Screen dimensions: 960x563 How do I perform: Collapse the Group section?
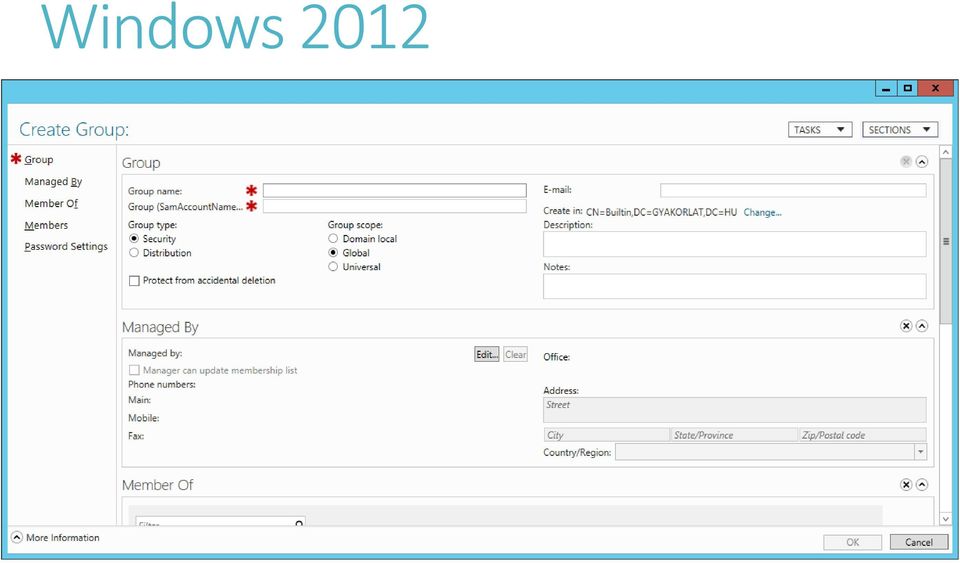(921, 162)
